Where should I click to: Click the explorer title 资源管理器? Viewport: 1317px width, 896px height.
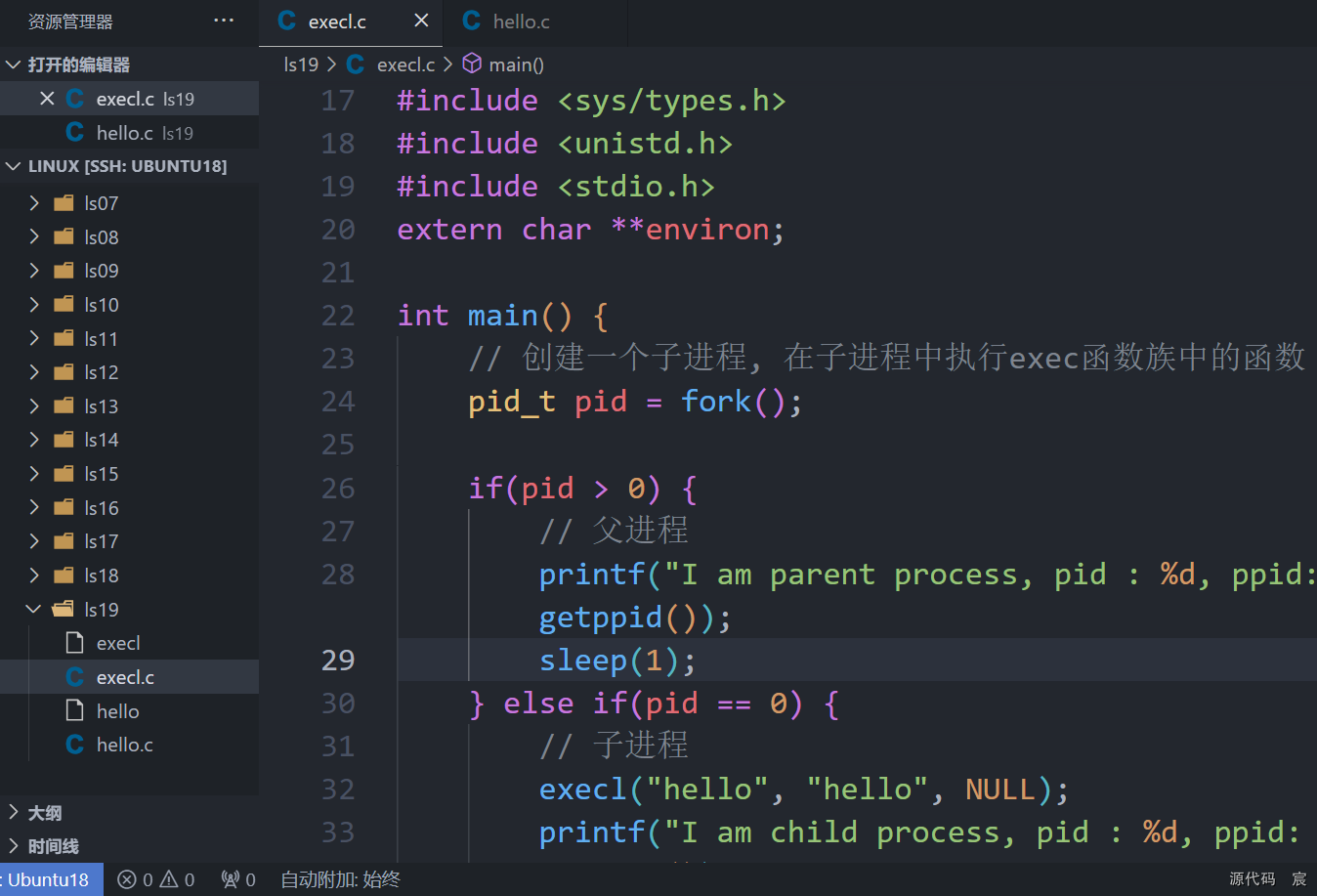(70, 21)
